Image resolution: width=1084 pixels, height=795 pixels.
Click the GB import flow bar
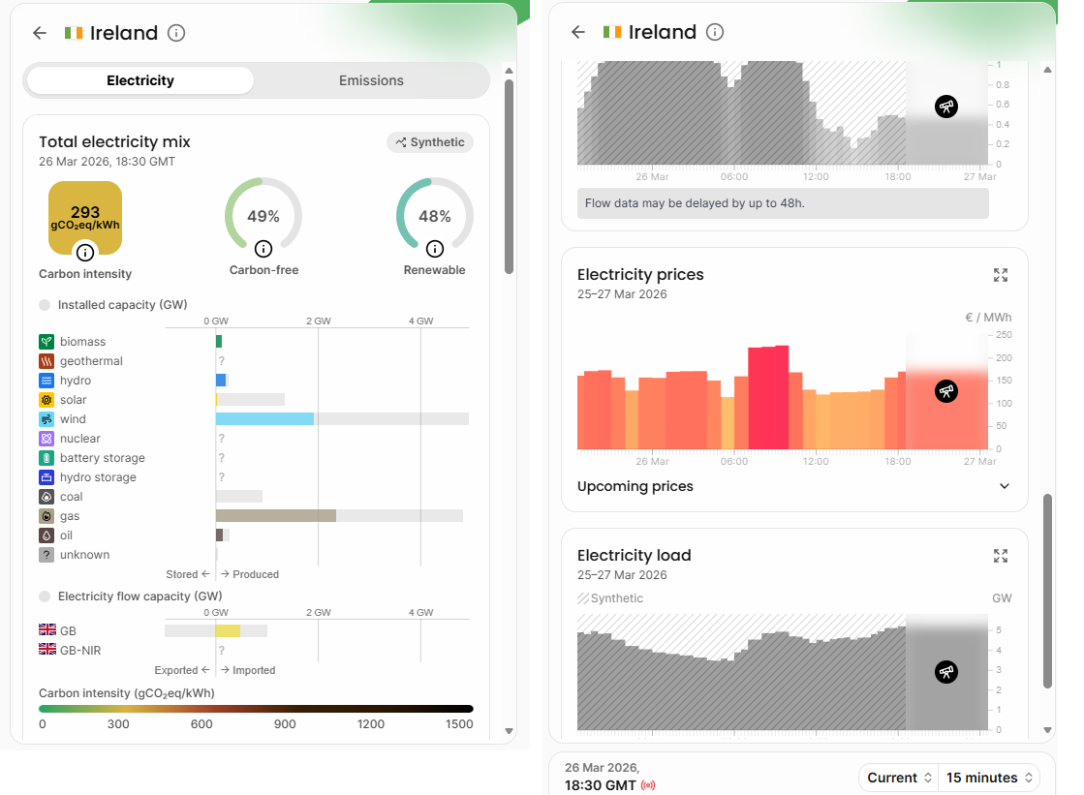[228, 630]
